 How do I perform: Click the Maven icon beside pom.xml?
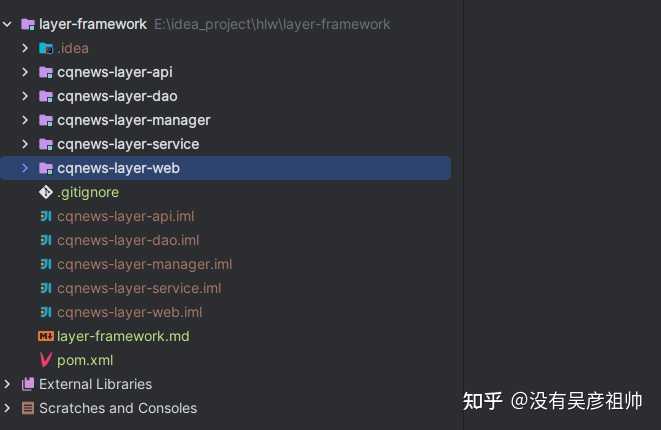[46, 360]
